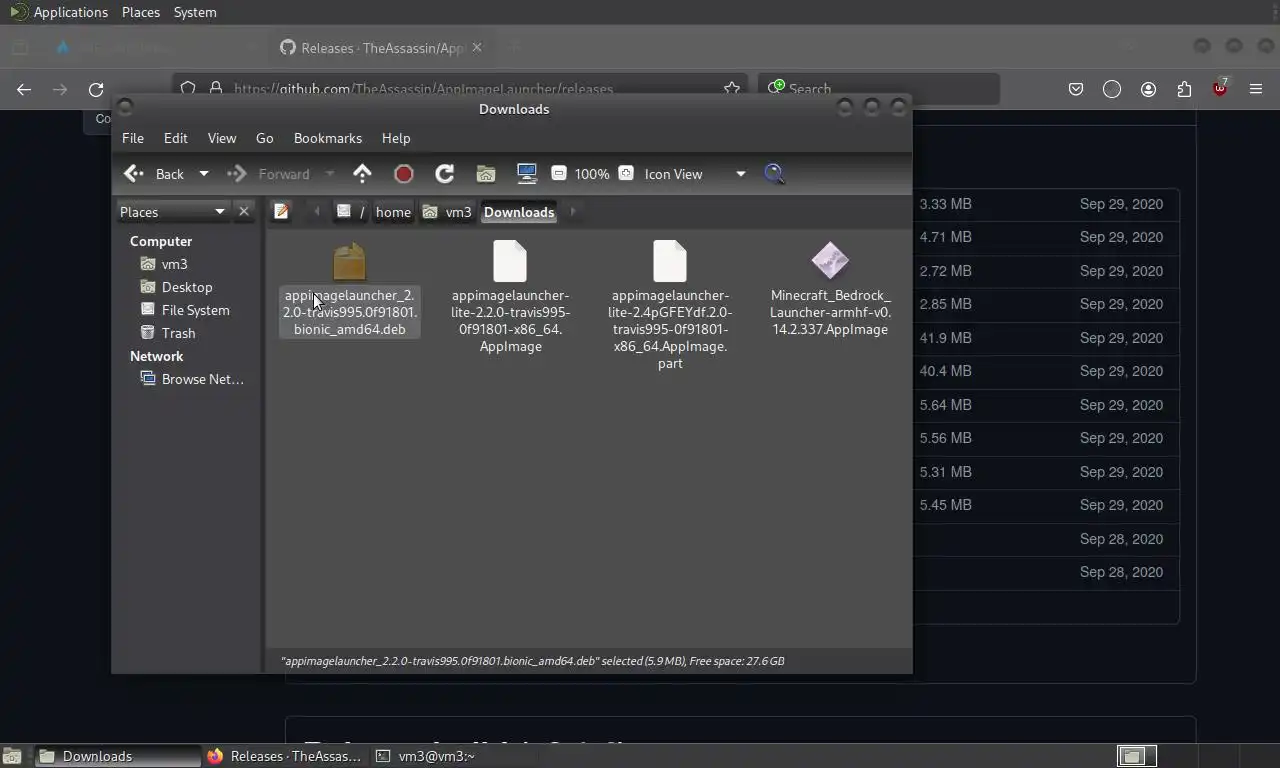Open Pocket save icon in Firefox
Viewport: 1280px width, 768px height.
(1076, 89)
